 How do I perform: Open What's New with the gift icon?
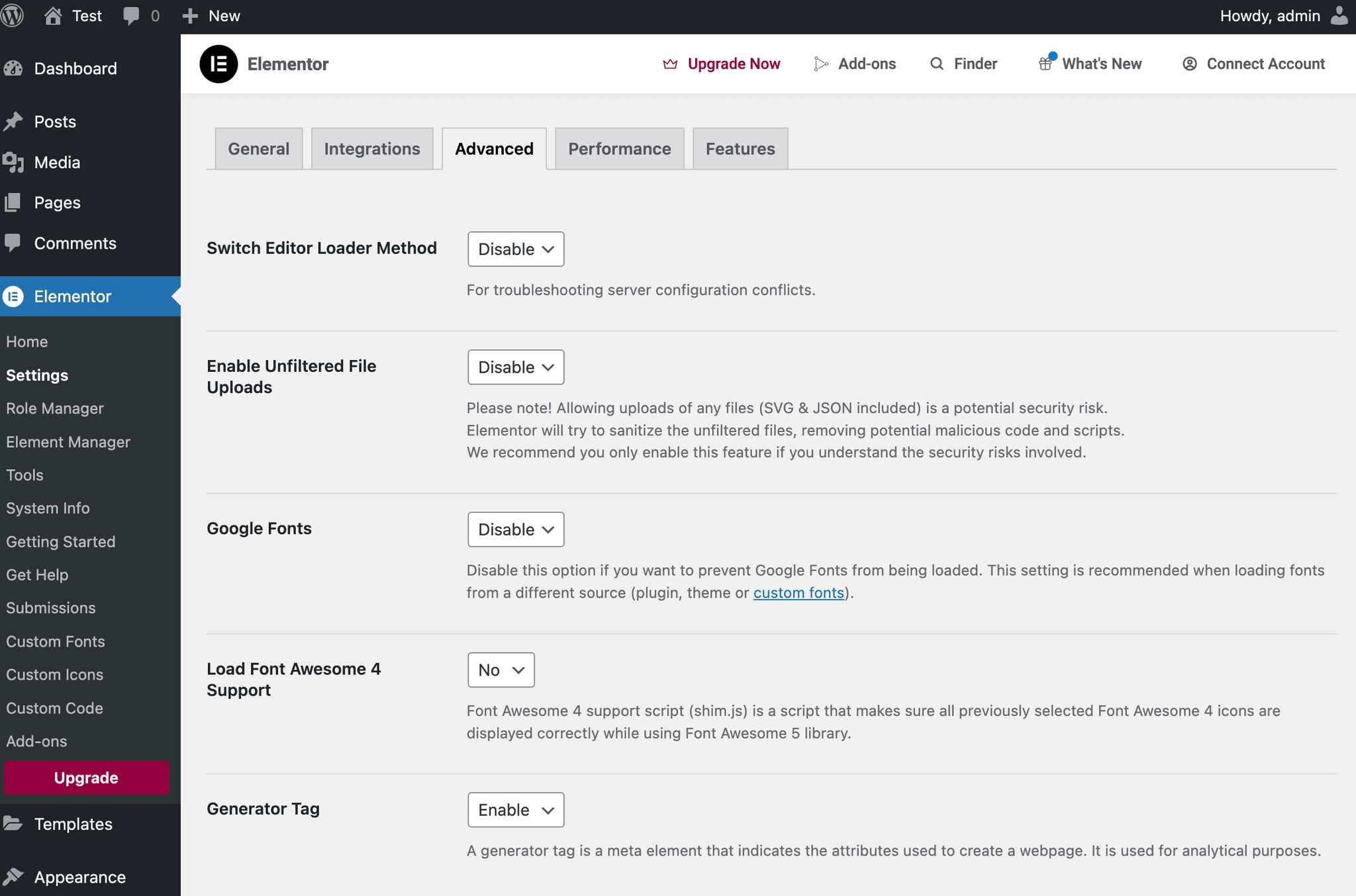[1046, 64]
